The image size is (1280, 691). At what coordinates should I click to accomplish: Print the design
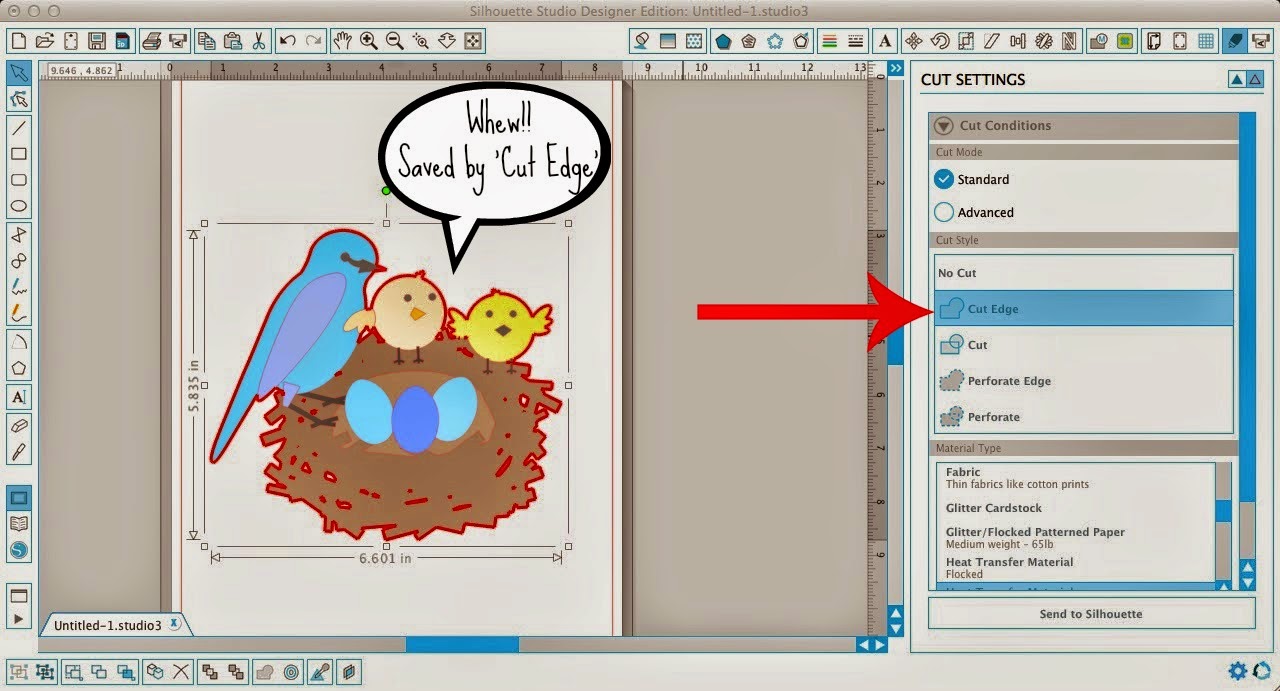point(152,41)
